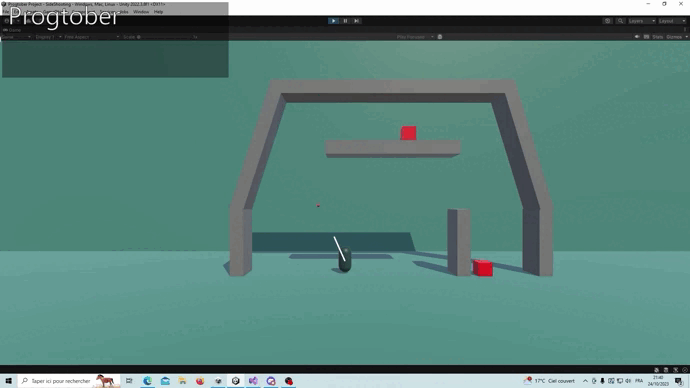
Task: Pause the running game
Action: (x=345, y=21)
